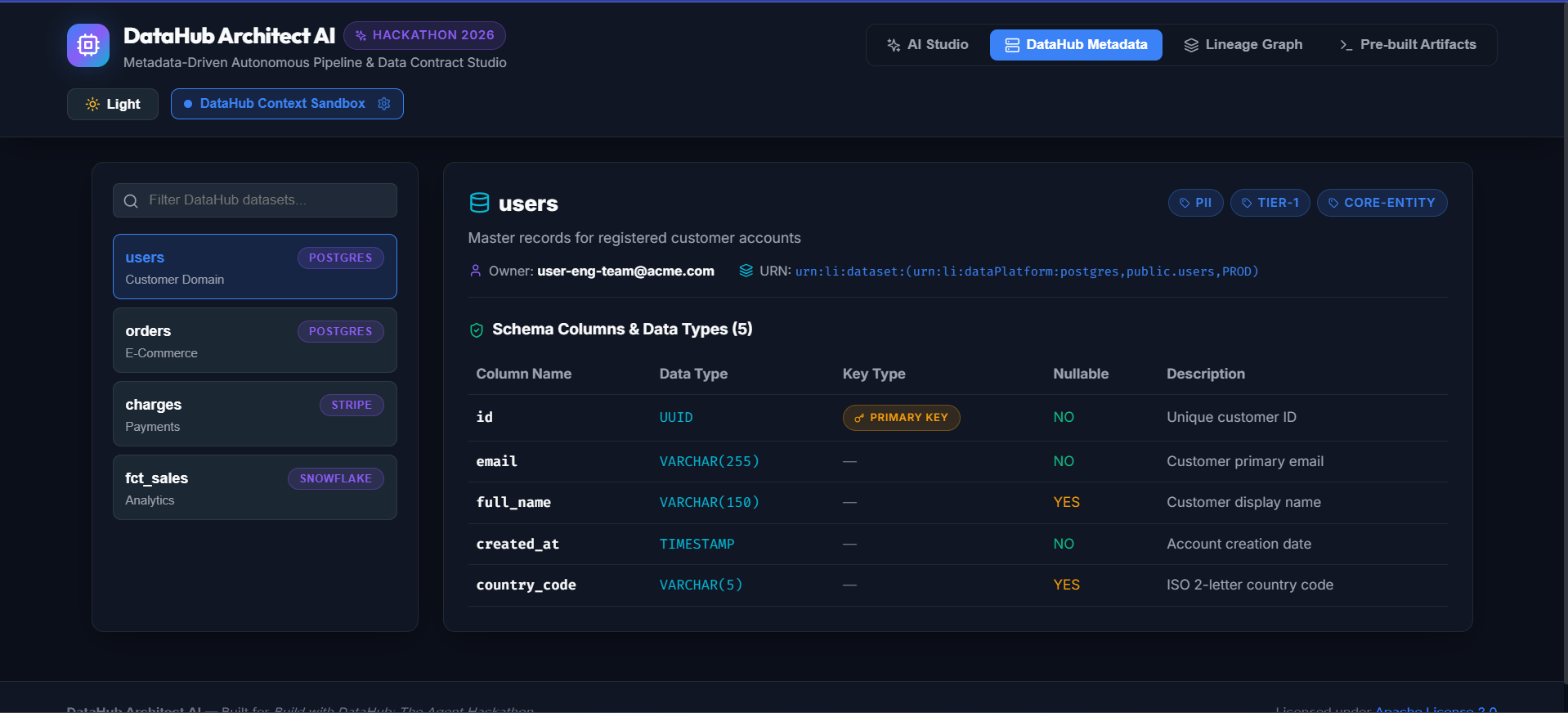Click the database icon beside users heading

click(480, 203)
